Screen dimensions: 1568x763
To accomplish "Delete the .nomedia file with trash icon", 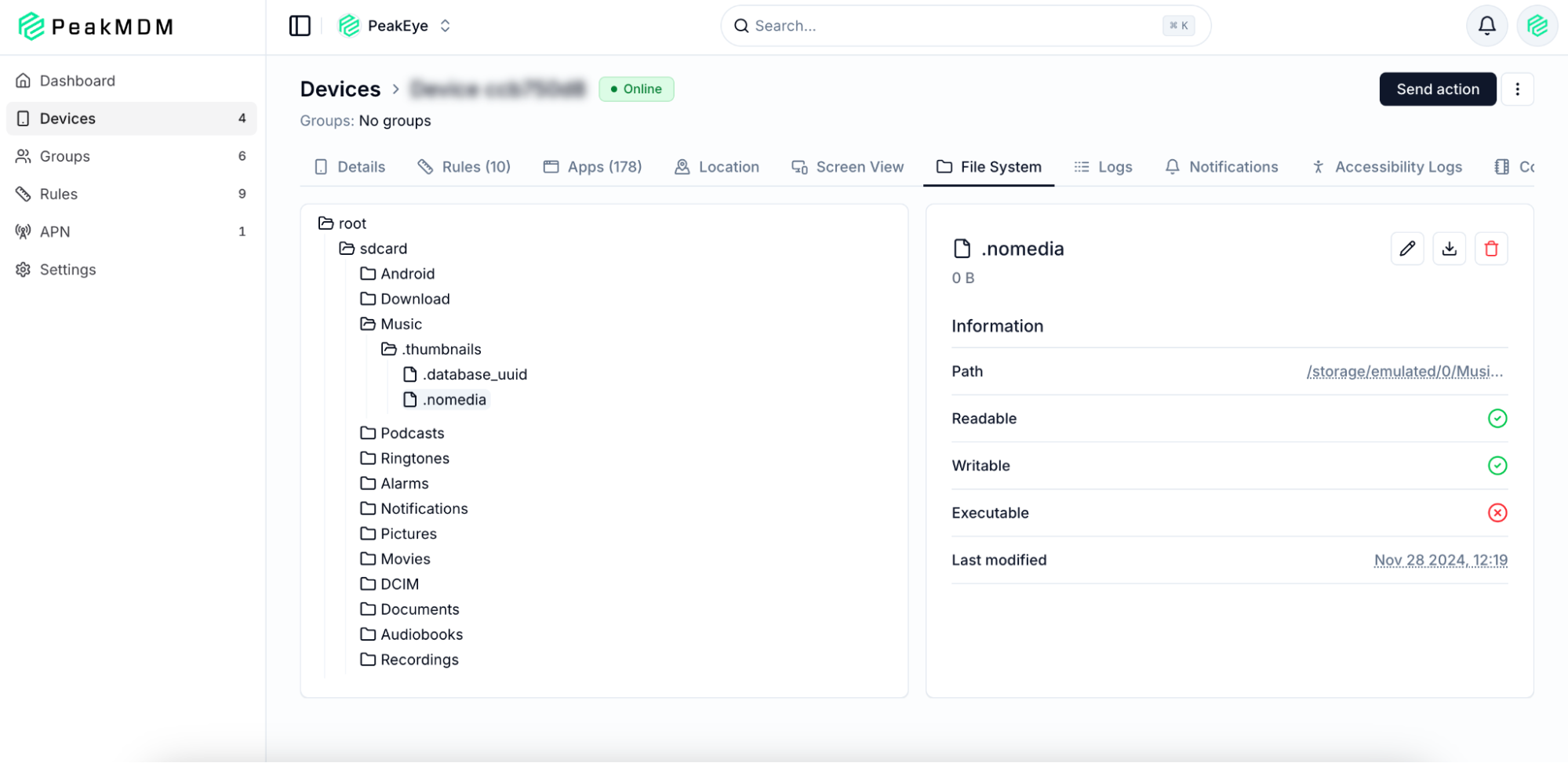I will coord(1491,249).
